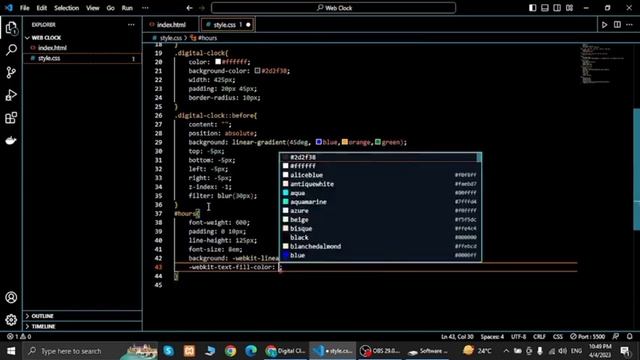The image size is (640, 360).
Task: Open the Run menu
Action: coord(127,8)
